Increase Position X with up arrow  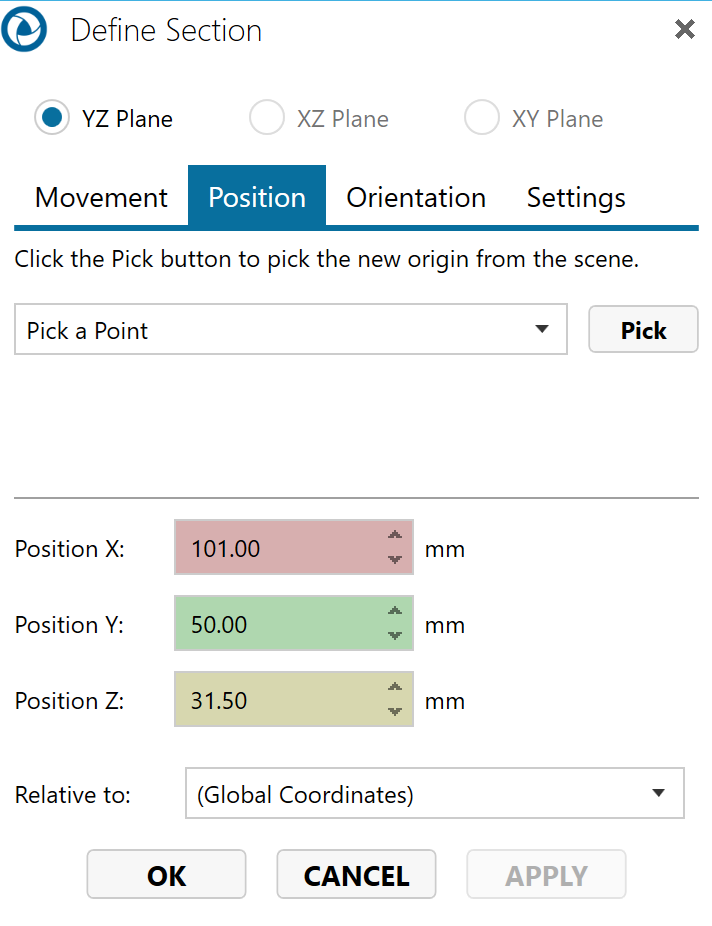pos(395,536)
